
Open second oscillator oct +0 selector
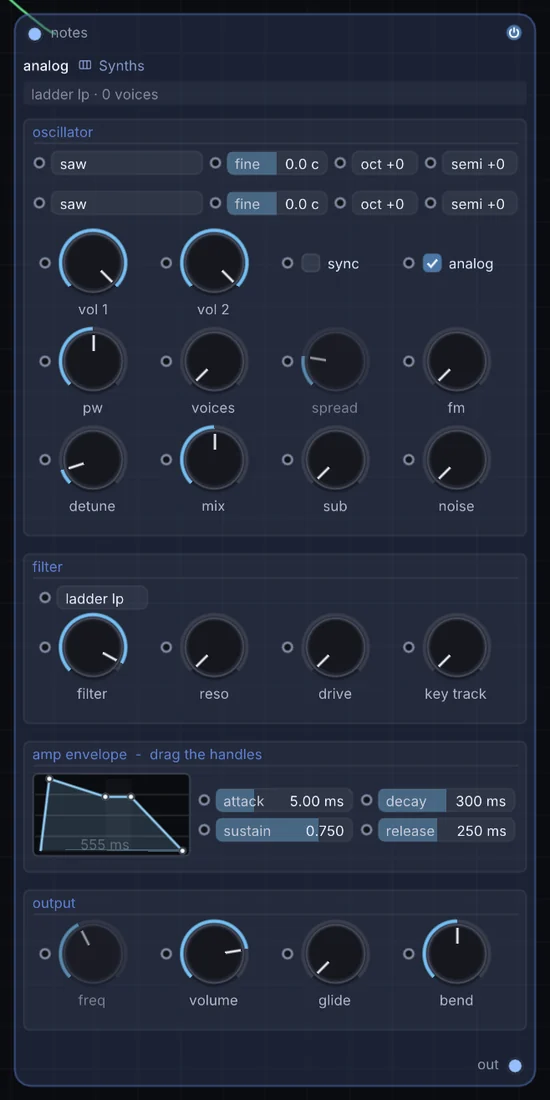(385, 203)
